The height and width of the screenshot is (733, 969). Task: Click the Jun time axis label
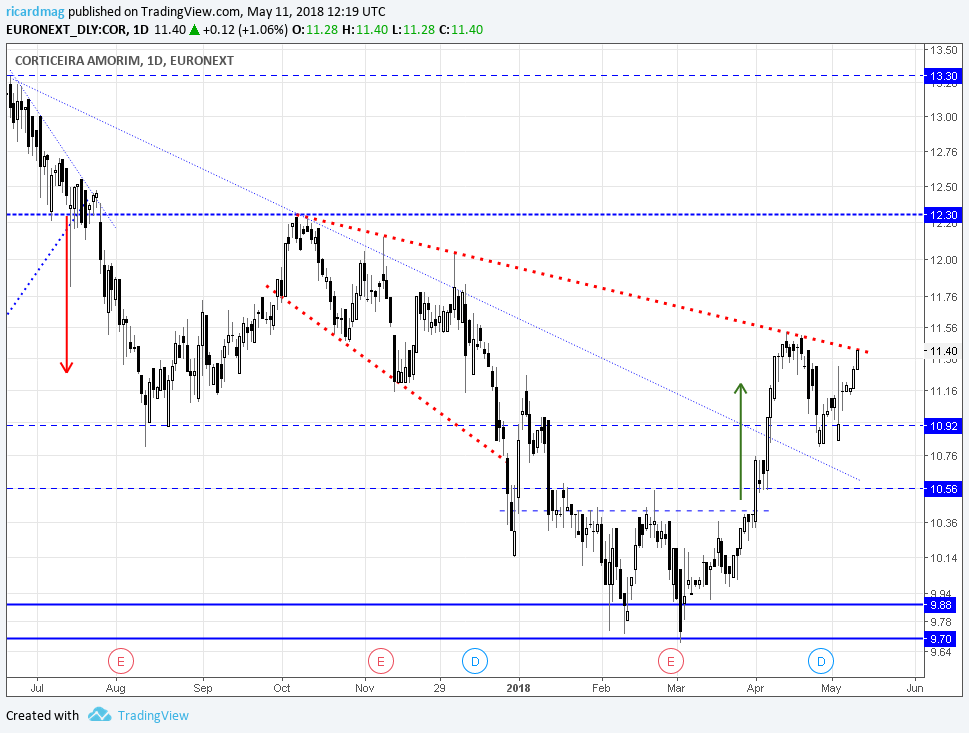tap(915, 688)
